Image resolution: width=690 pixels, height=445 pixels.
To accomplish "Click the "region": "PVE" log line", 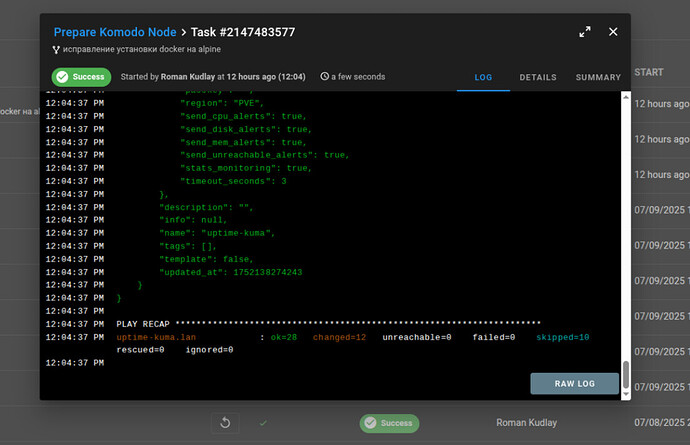I will point(222,103).
